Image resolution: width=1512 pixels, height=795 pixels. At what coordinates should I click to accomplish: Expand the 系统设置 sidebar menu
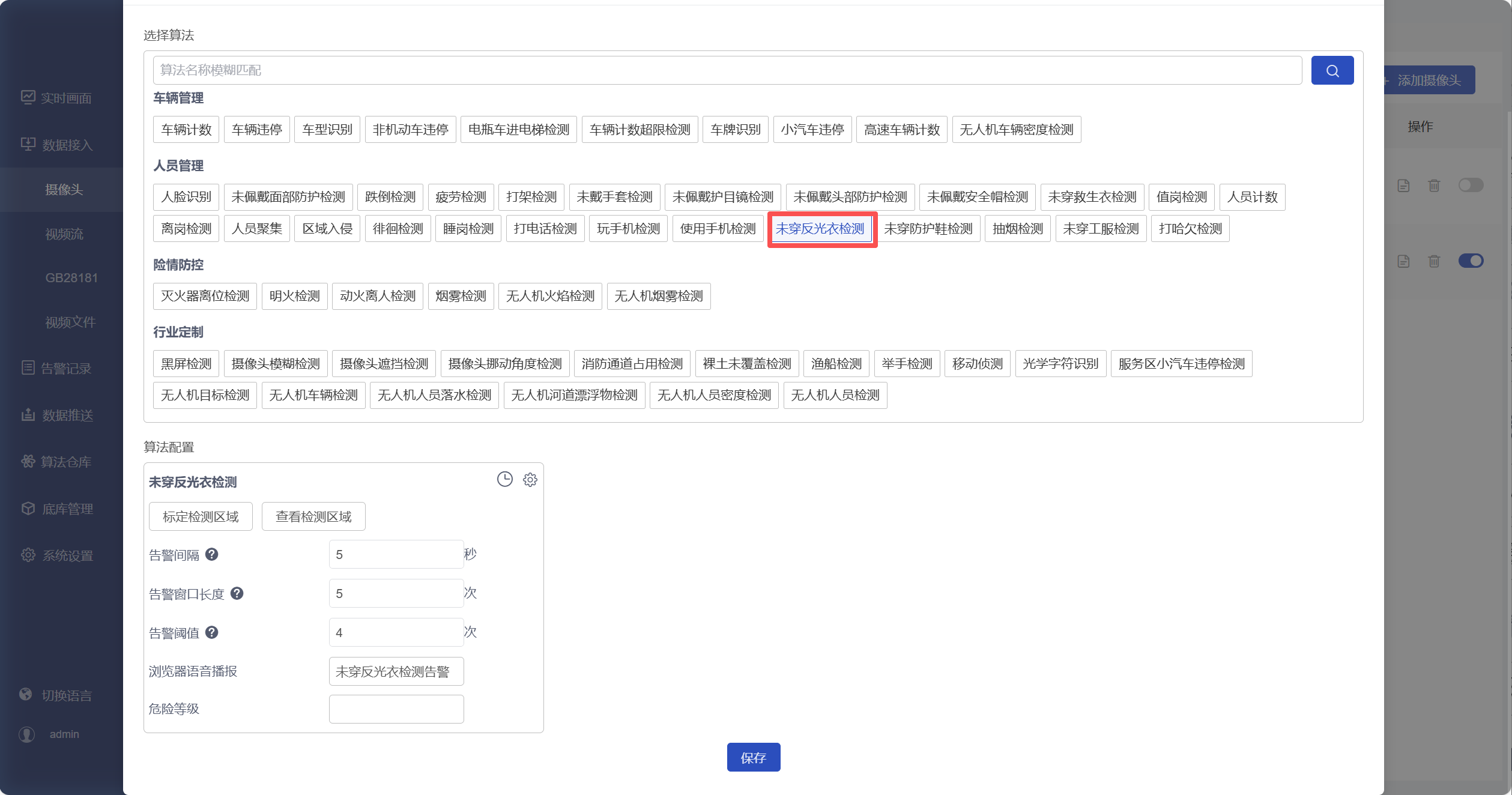[x=67, y=555]
